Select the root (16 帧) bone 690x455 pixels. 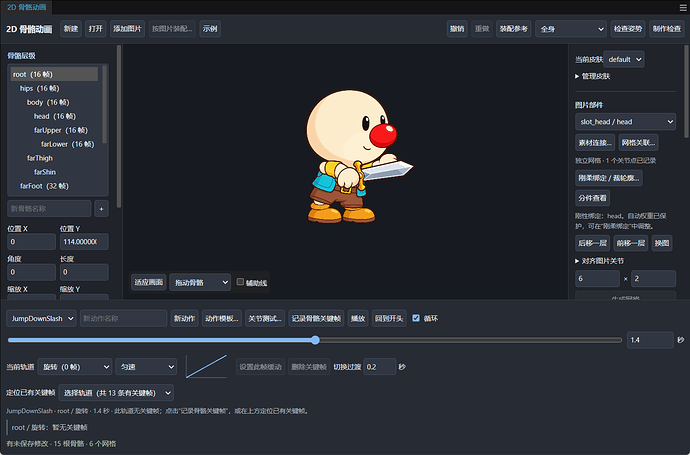tap(54, 74)
